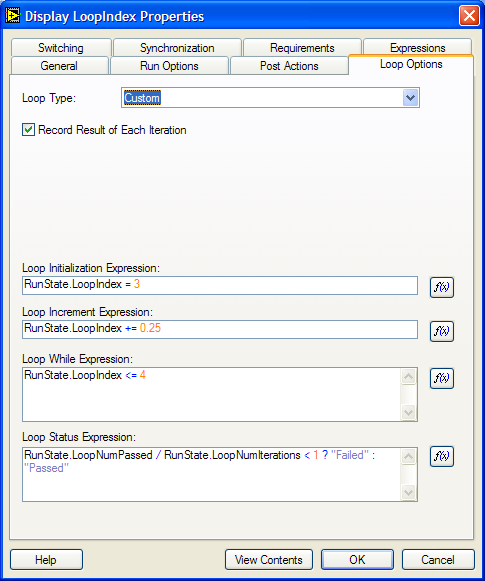Image resolution: width=485 pixels, height=581 pixels.
Task: Expand the Loop Type dropdown arrow
Action: point(410,98)
